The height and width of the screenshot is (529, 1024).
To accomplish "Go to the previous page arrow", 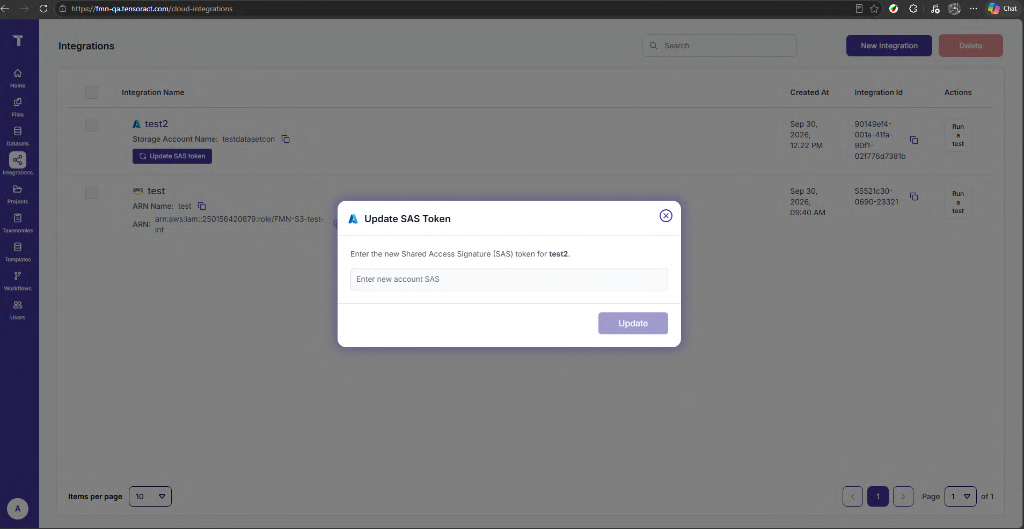I will [x=853, y=496].
